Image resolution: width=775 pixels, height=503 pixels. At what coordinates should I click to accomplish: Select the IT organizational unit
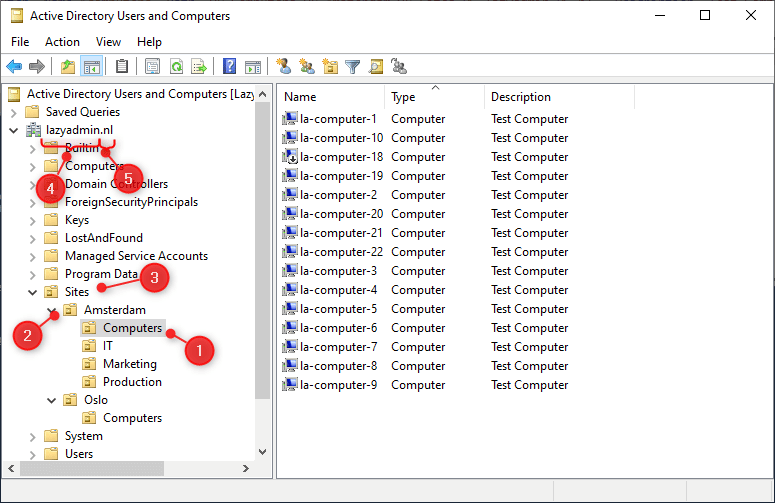click(x=108, y=346)
